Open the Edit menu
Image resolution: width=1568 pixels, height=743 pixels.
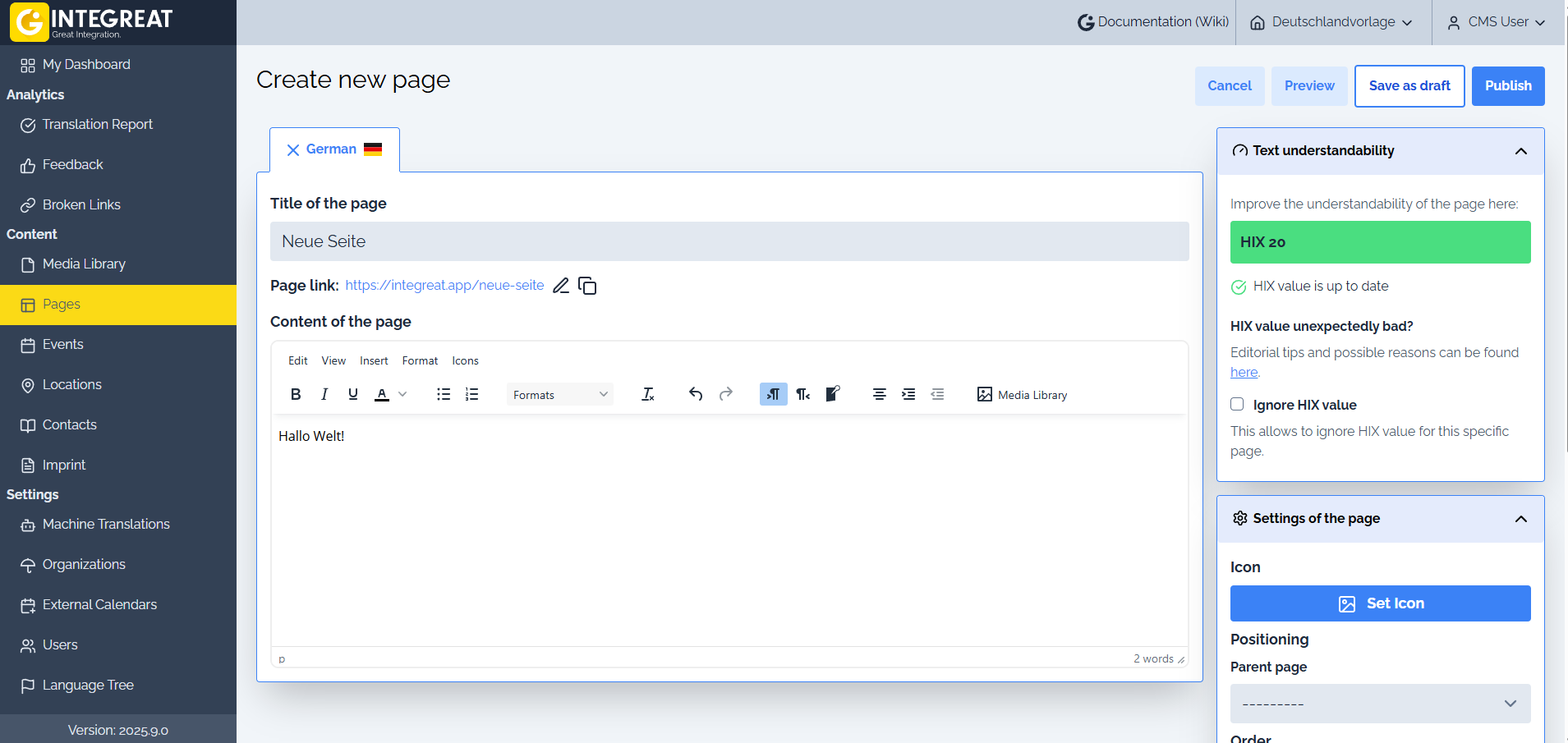click(297, 360)
